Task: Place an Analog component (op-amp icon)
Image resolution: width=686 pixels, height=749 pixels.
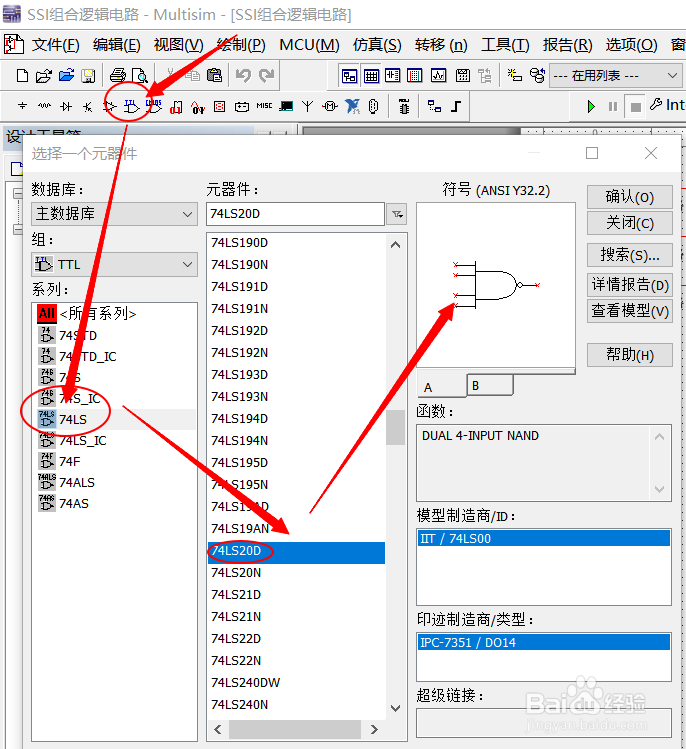Action: tap(109, 106)
